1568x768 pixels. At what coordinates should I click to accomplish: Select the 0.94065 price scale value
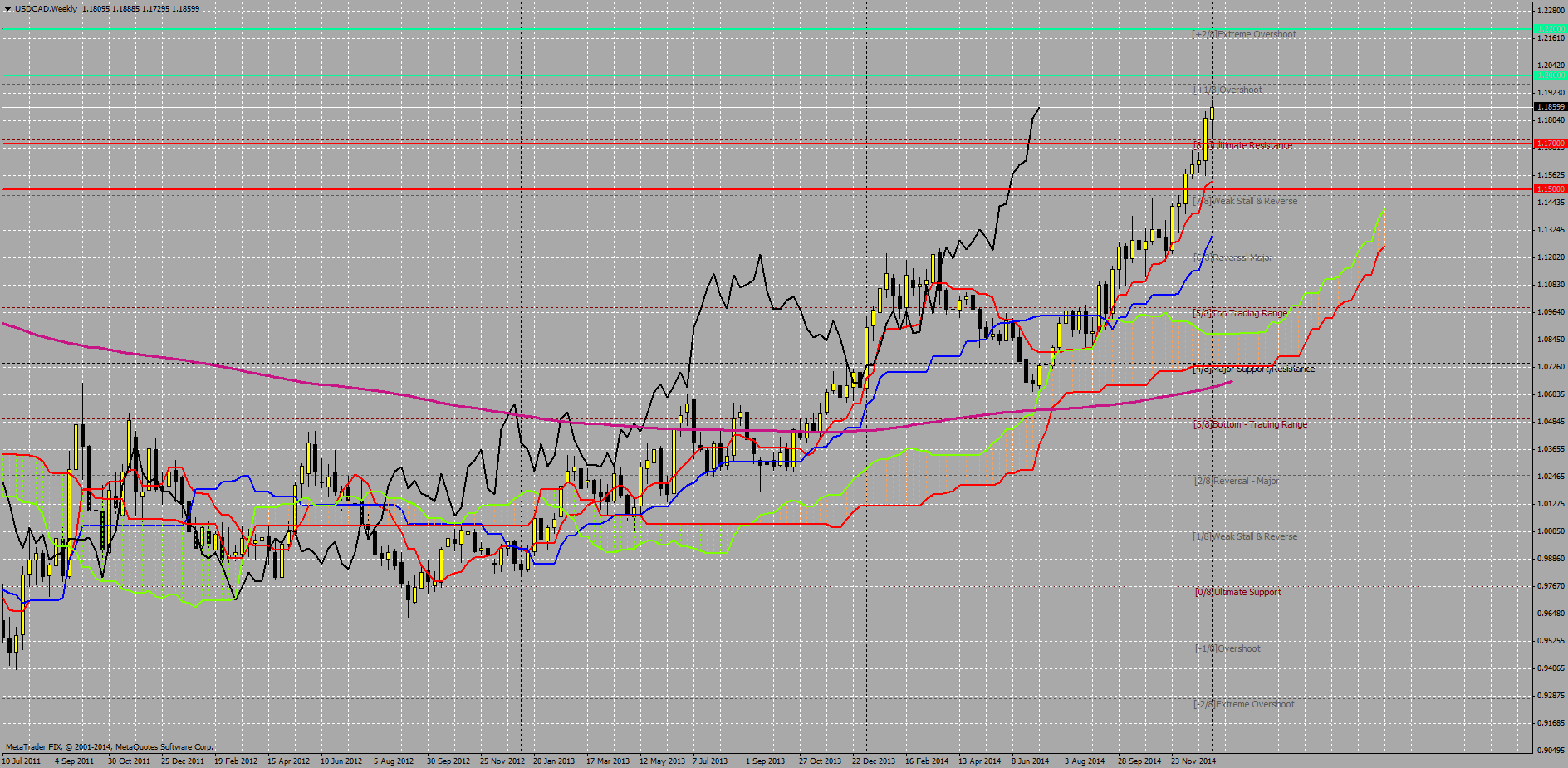click(1551, 668)
